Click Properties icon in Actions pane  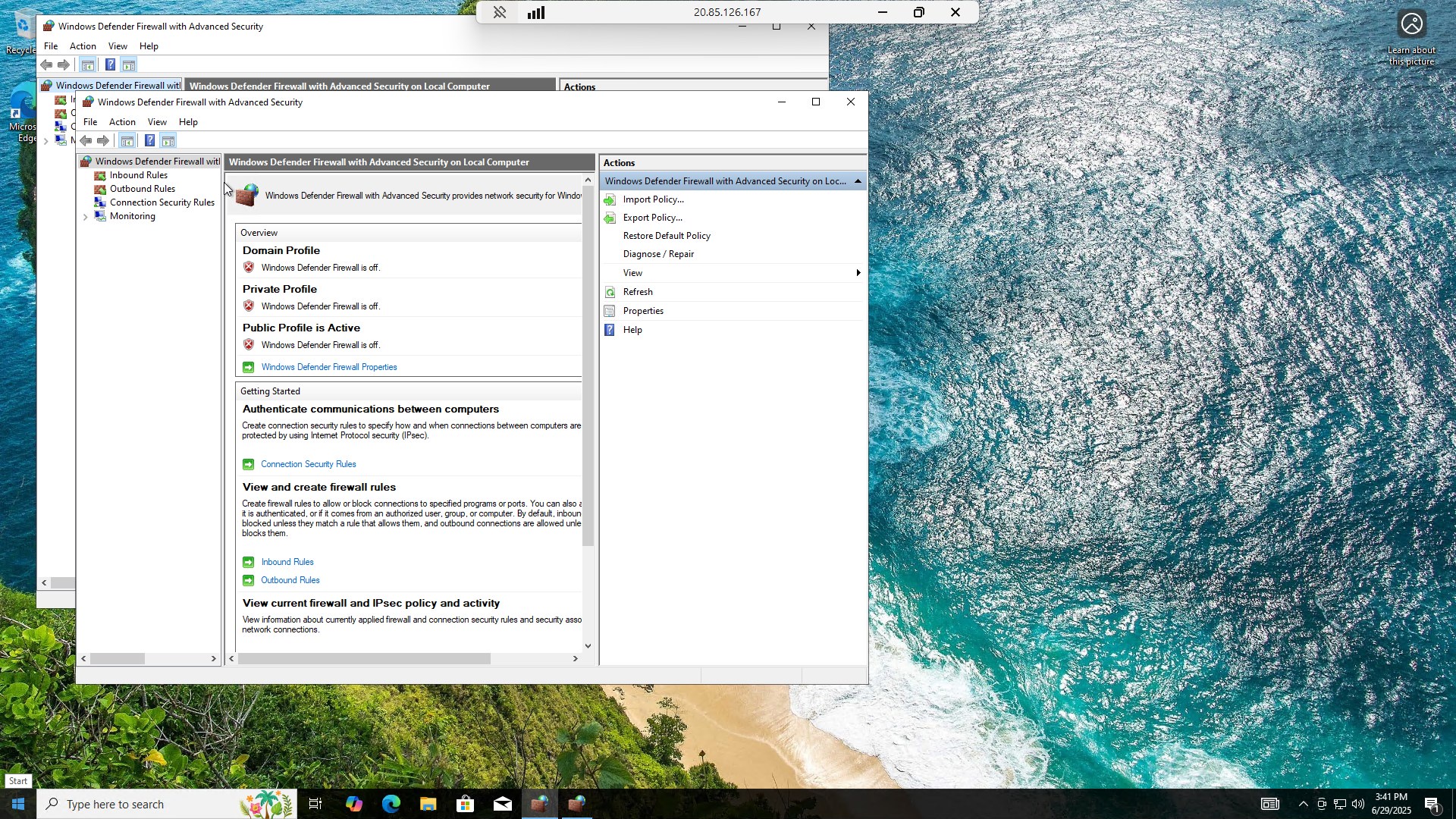[x=610, y=311]
